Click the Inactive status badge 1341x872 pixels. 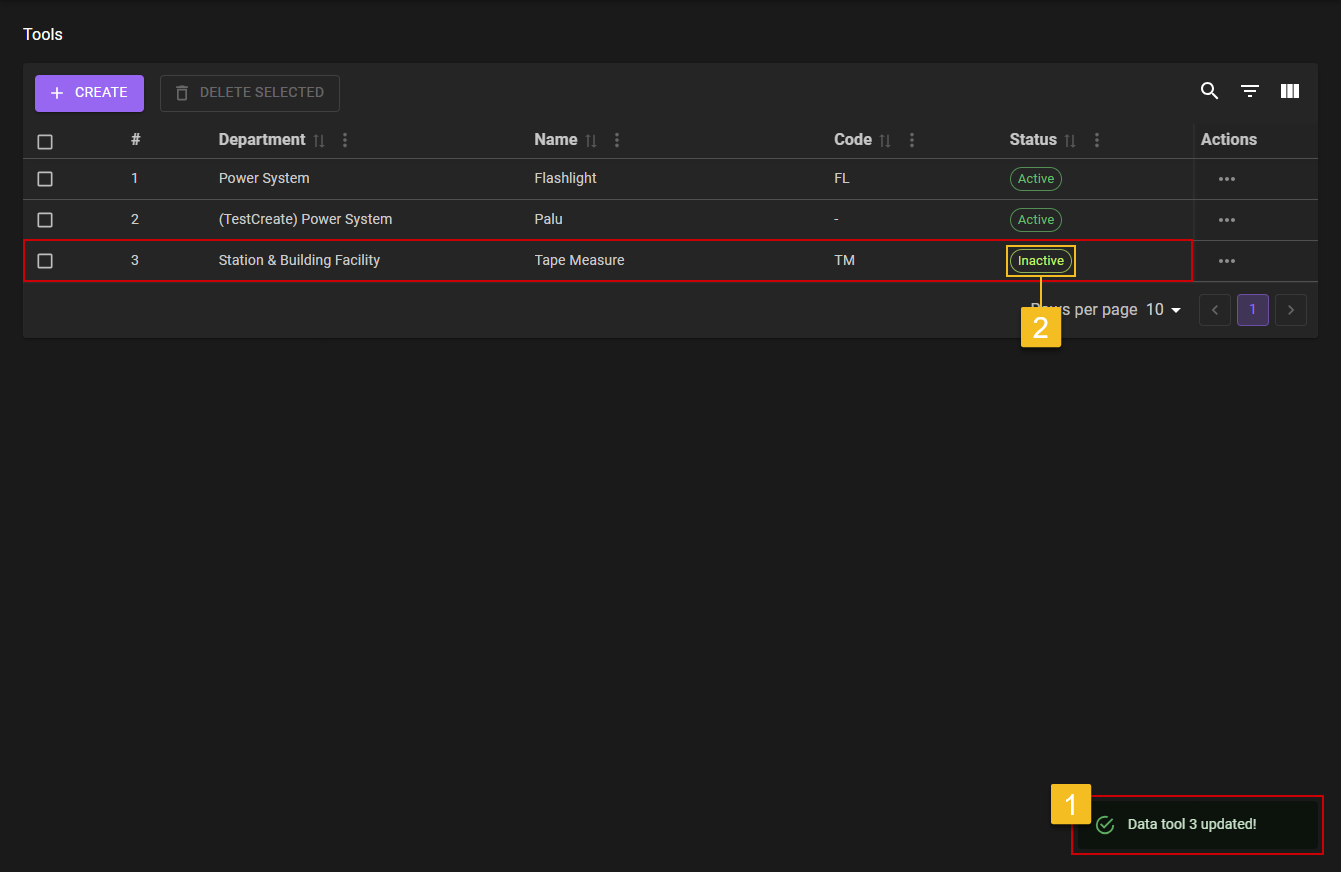(x=1040, y=261)
